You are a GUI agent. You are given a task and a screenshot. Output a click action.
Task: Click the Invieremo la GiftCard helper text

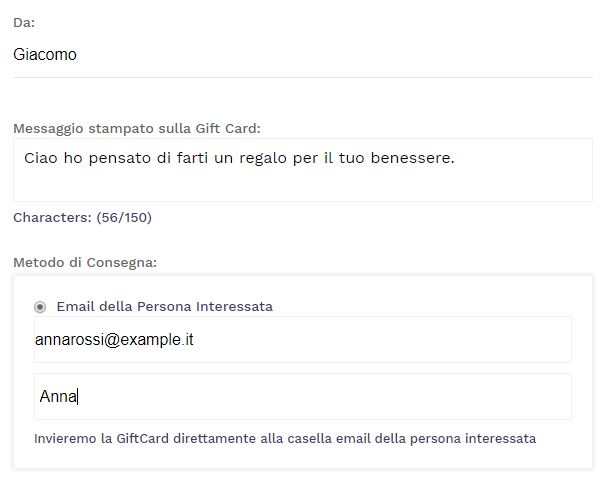(x=285, y=439)
